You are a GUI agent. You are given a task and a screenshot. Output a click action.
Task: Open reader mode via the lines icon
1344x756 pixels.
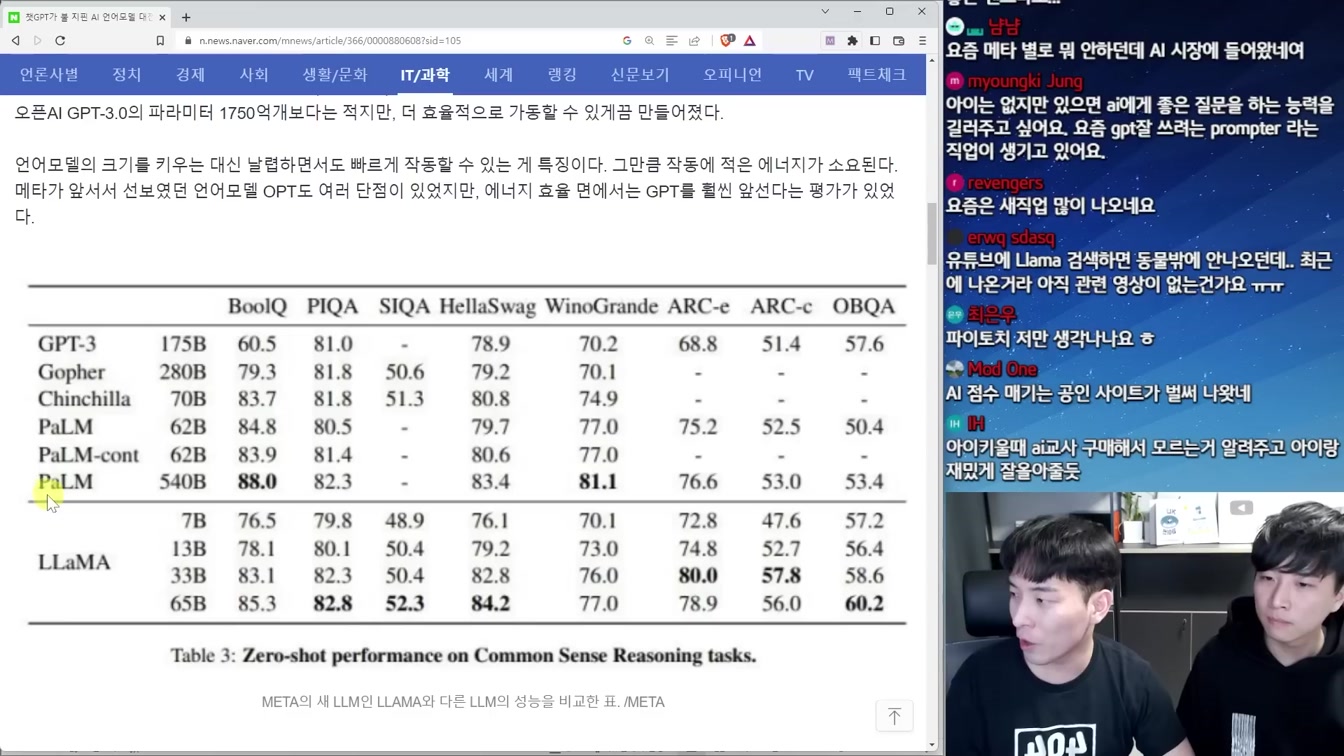(x=672, y=41)
